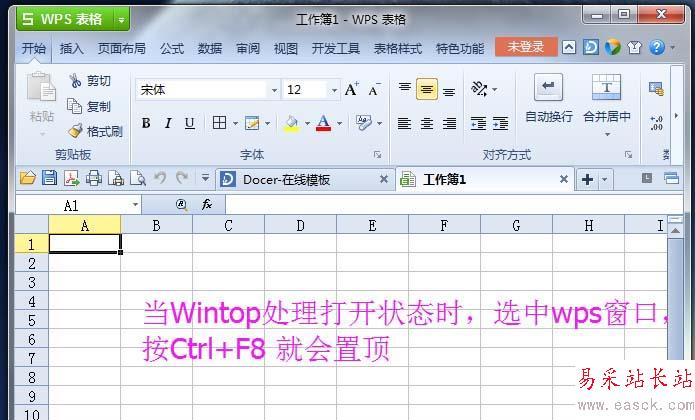Click the Undo arrow icon
This screenshot has width=695, height=420.
160,178
